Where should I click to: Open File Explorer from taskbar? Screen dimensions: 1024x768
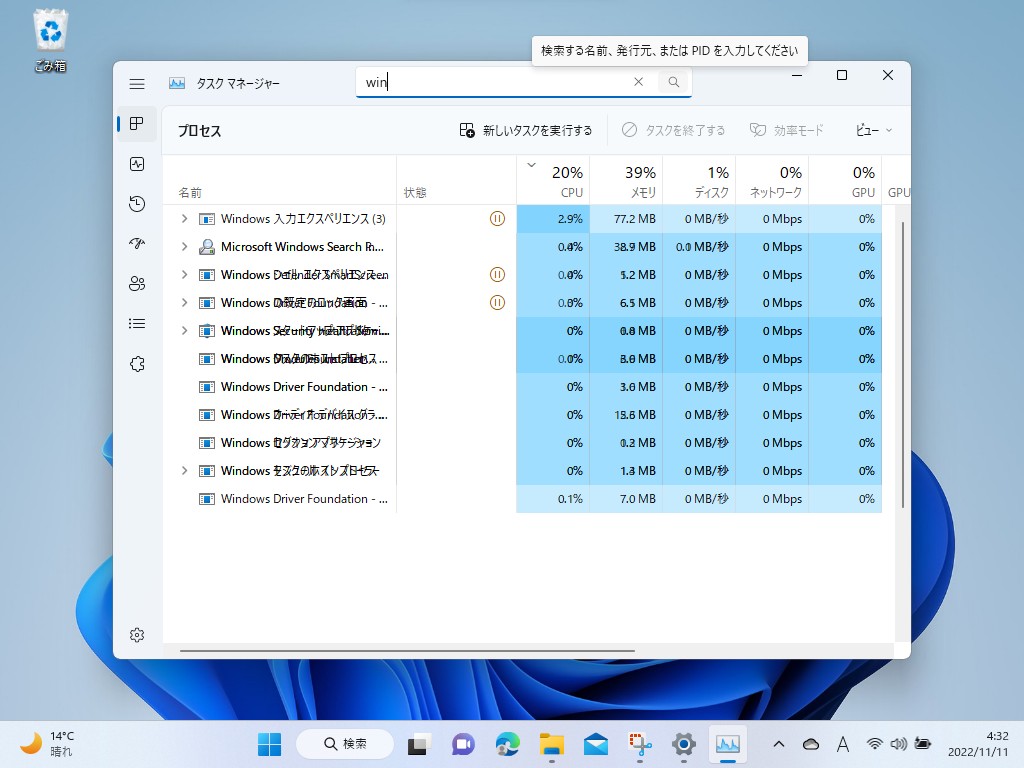pyautogui.click(x=552, y=744)
